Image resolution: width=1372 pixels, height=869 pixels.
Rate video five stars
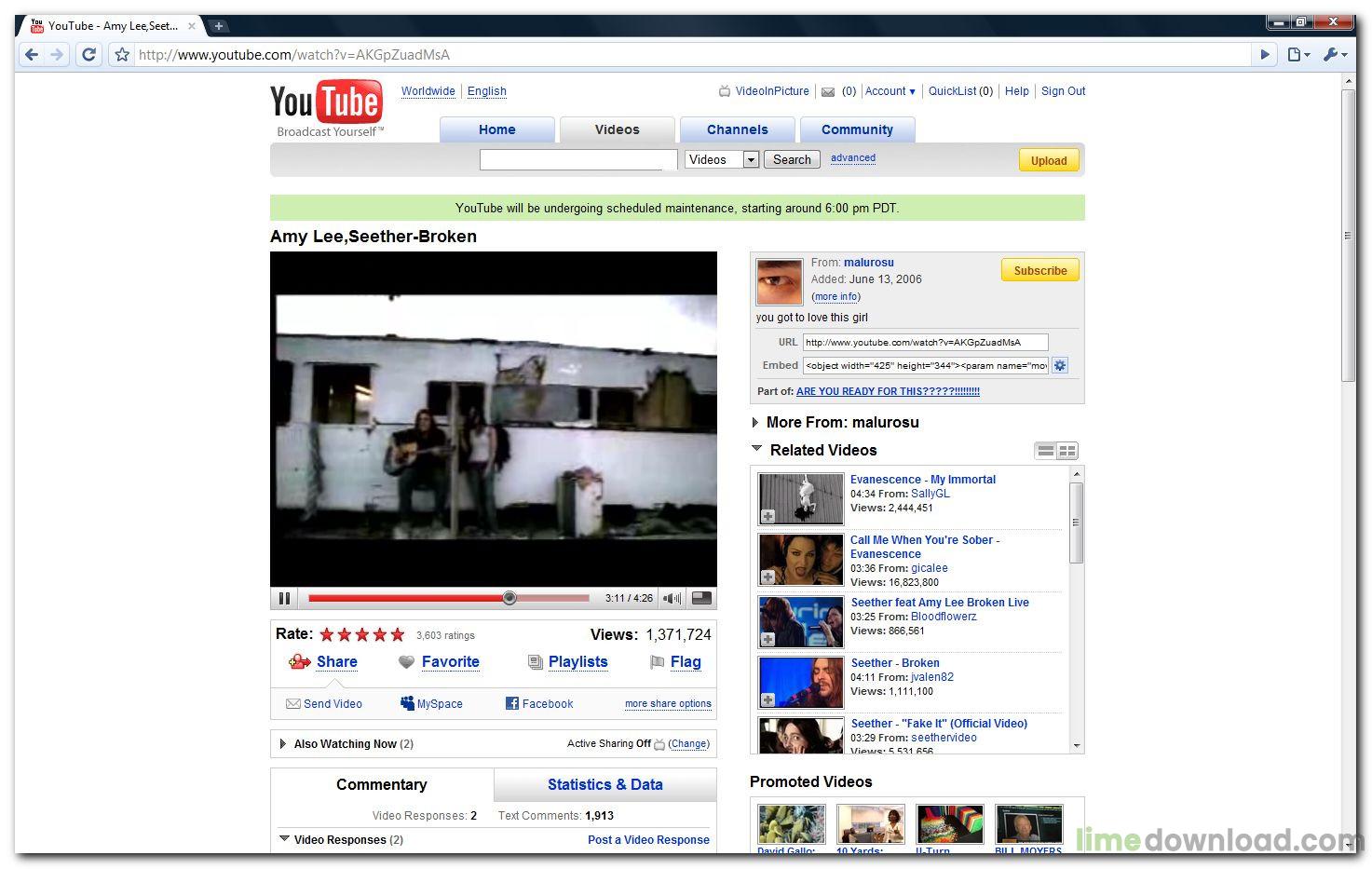click(x=398, y=635)
